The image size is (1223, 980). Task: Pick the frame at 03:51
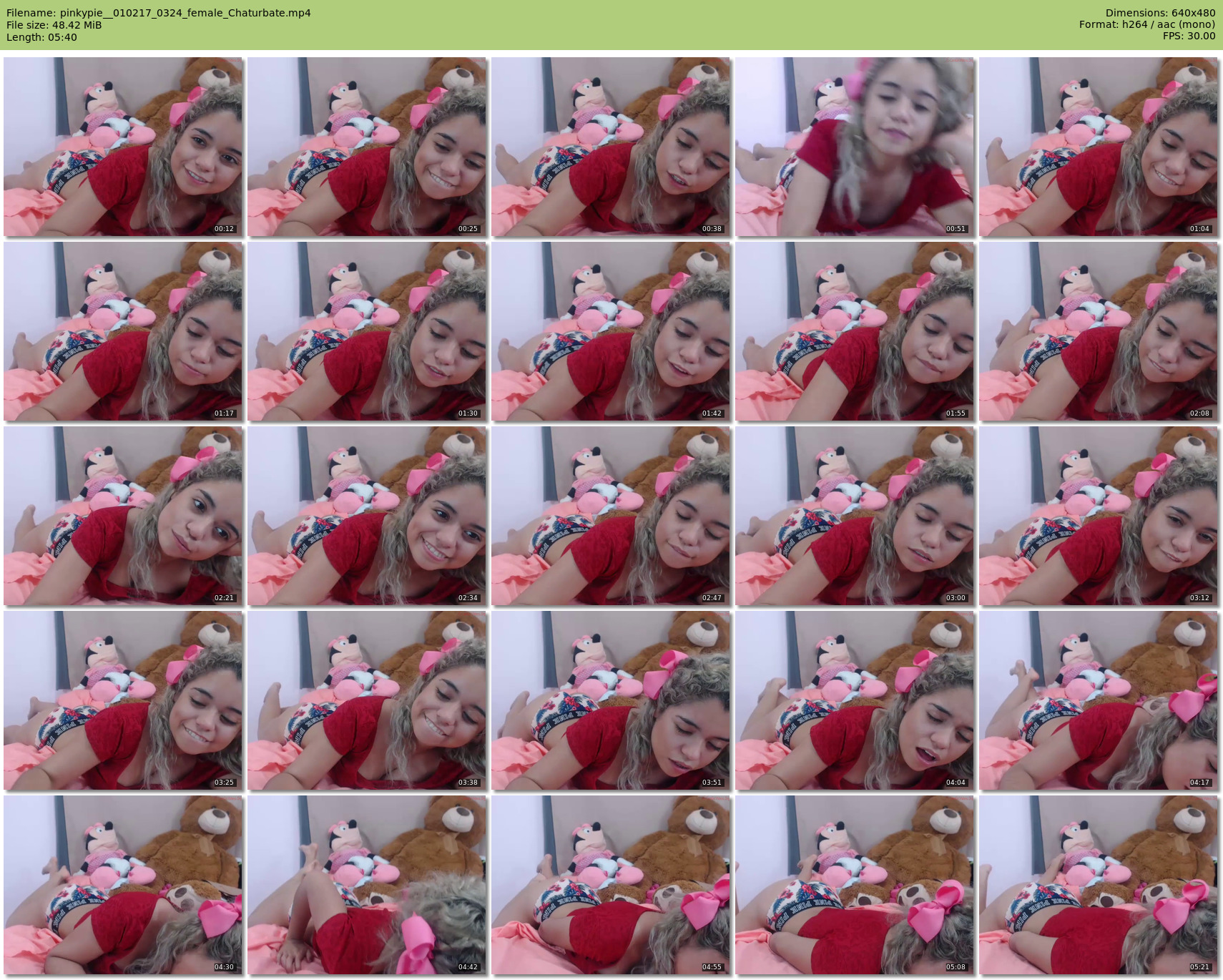611,700
